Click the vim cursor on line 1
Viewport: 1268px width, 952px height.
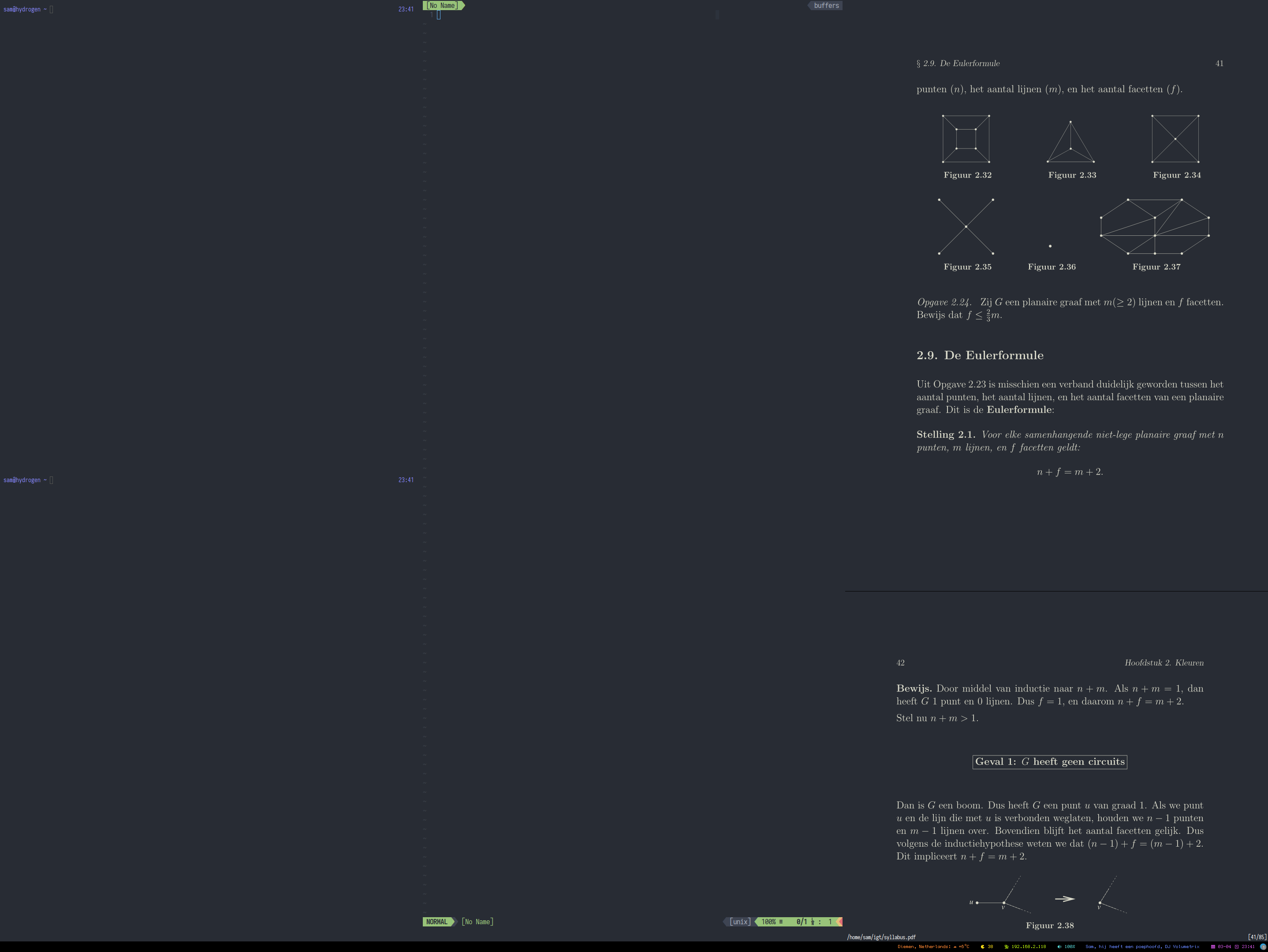tap(439, 15)
